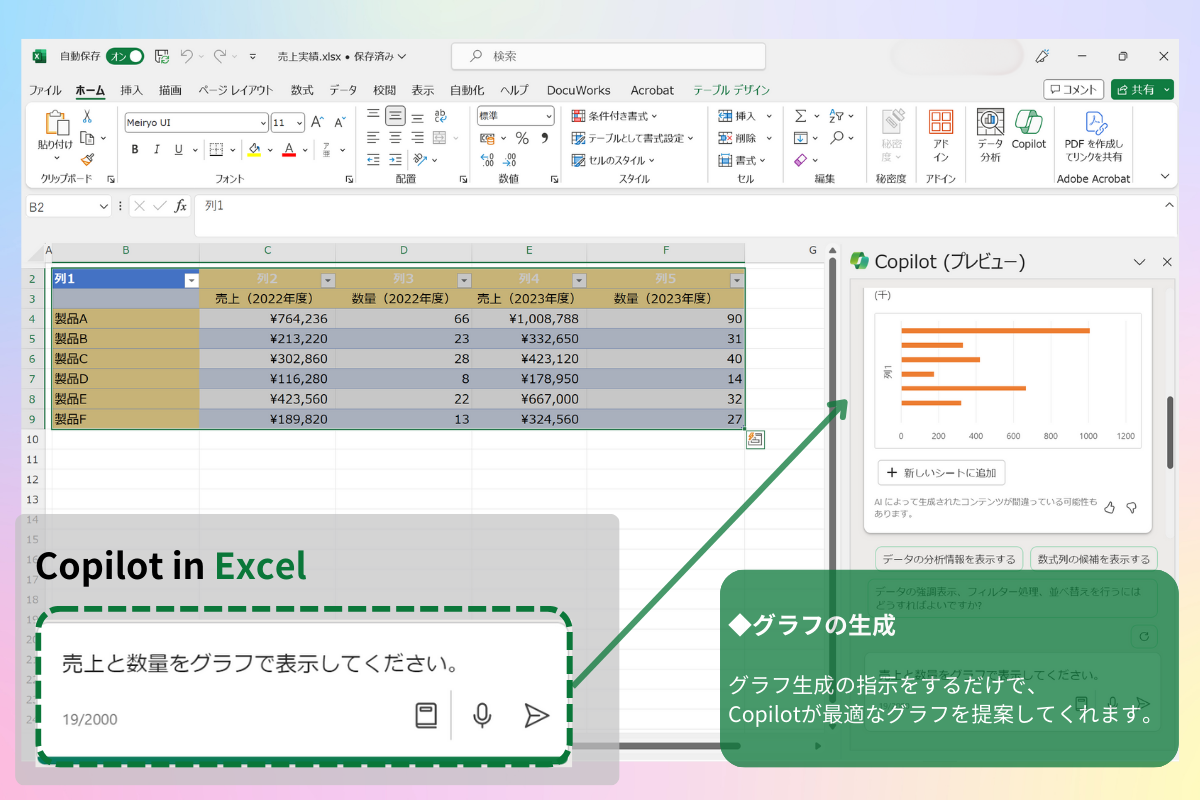Toggle Center horizontal alignment

395,138
